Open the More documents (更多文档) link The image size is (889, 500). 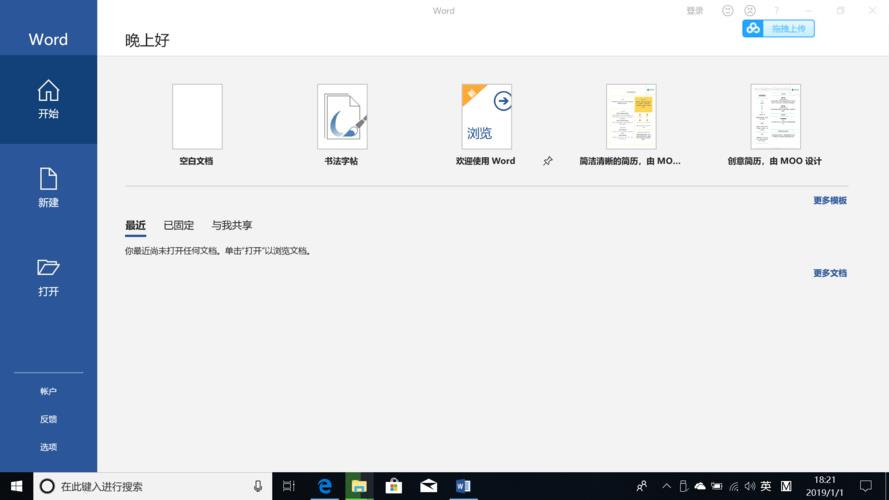[x=829, y=273]
